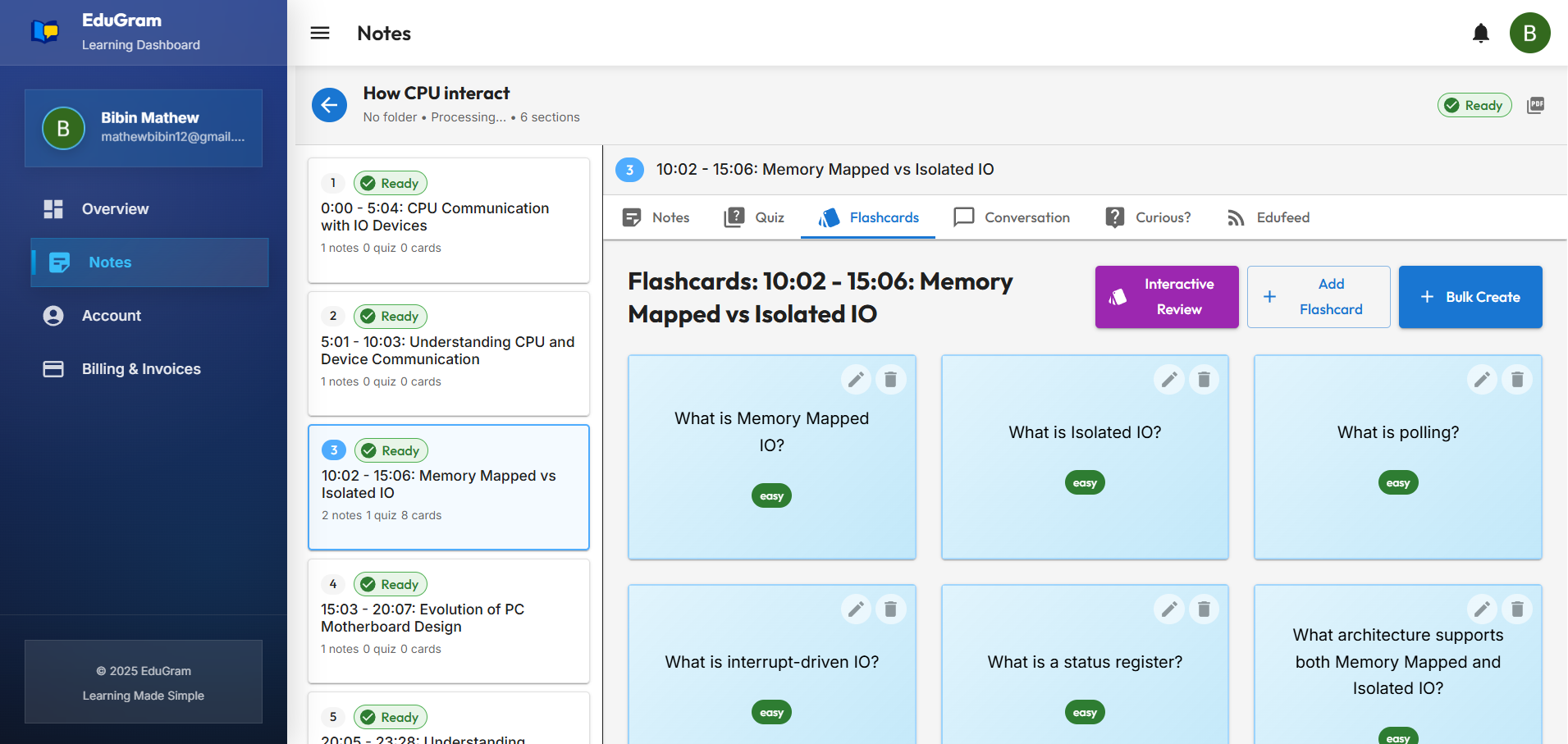Start an Interactive Review session
The width and height of the screenshot is (1568, 744).
click(1166, 296)
